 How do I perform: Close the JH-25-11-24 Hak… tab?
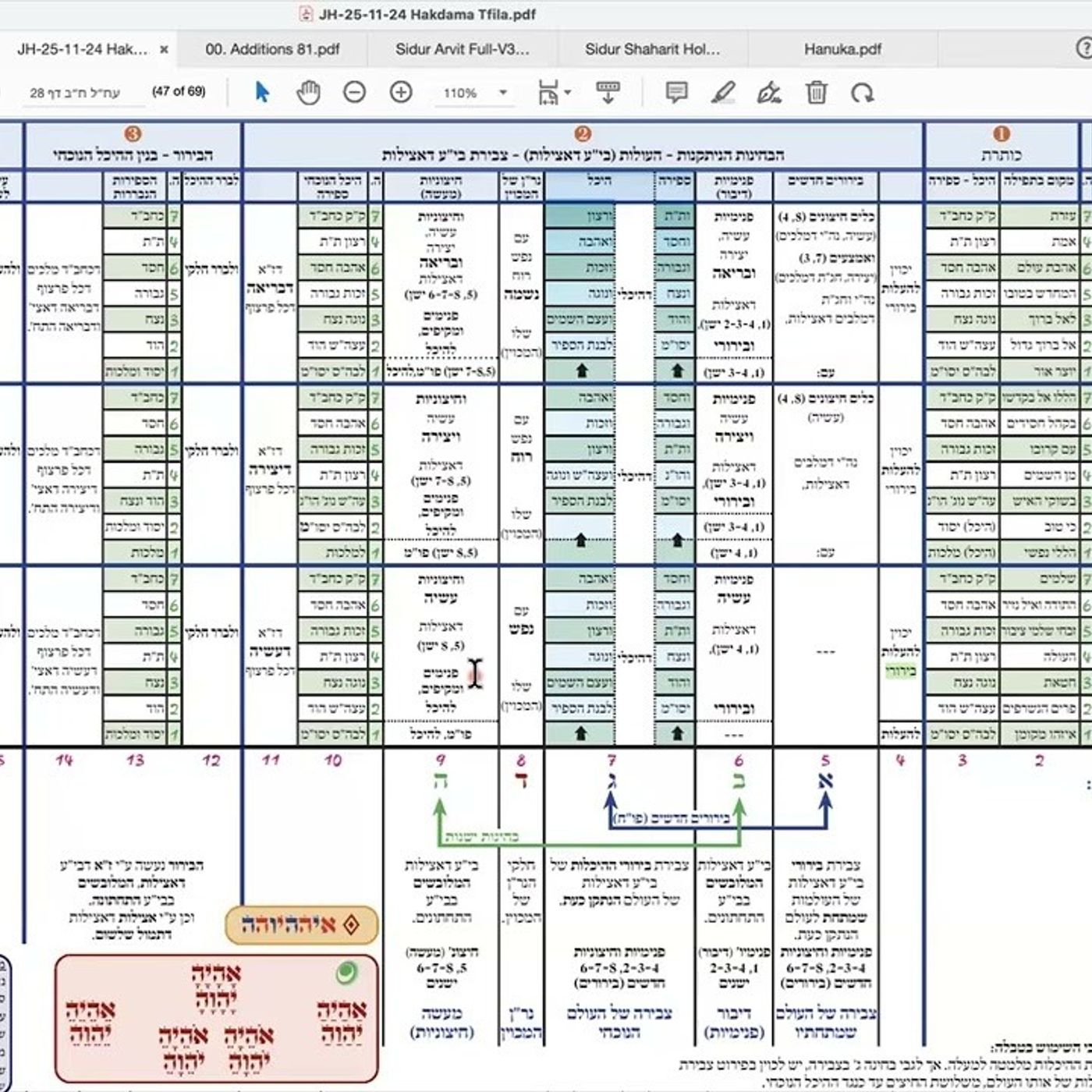[164, 49]
